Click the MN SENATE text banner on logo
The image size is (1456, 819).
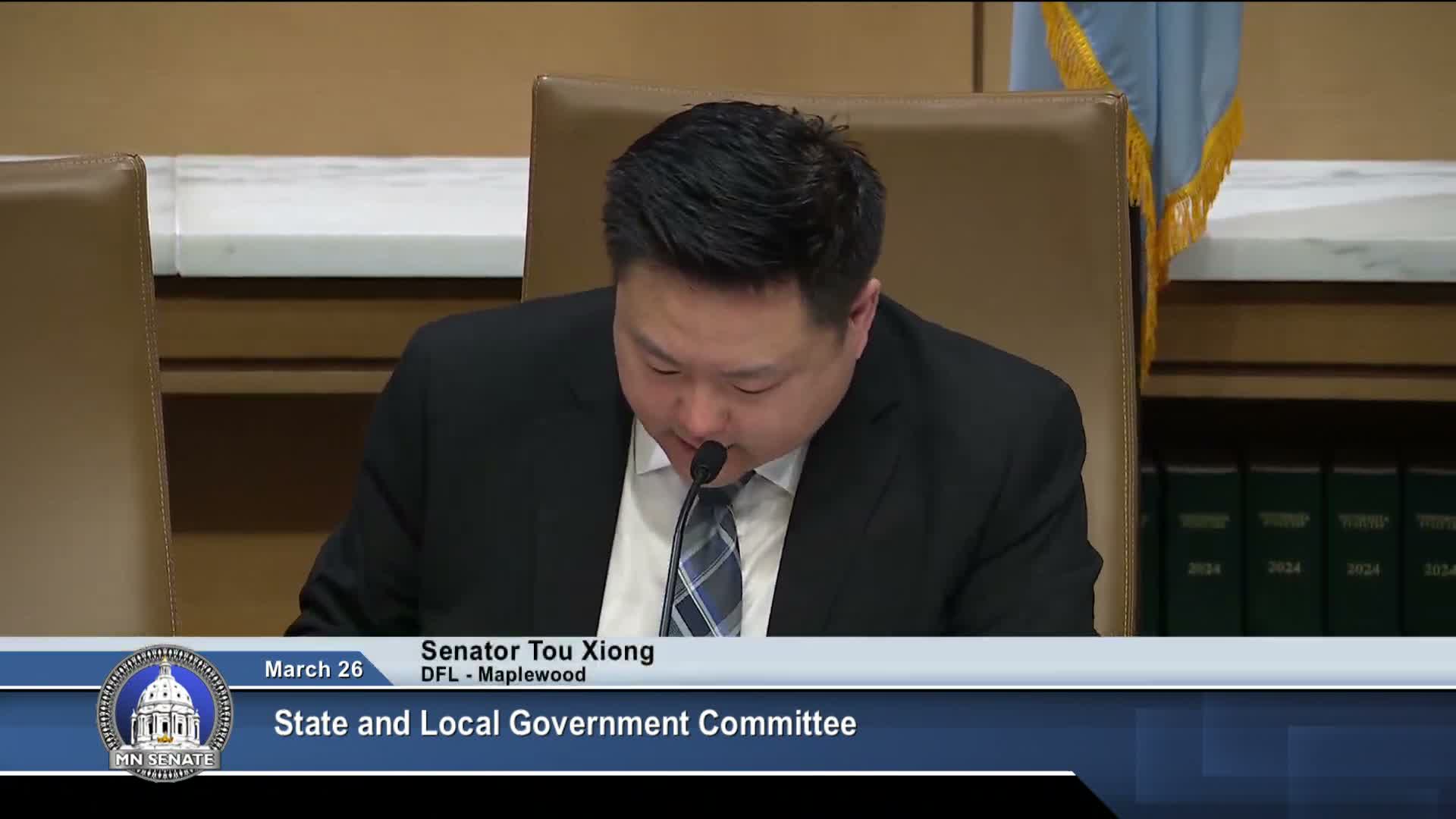click(x=165, y=759)
